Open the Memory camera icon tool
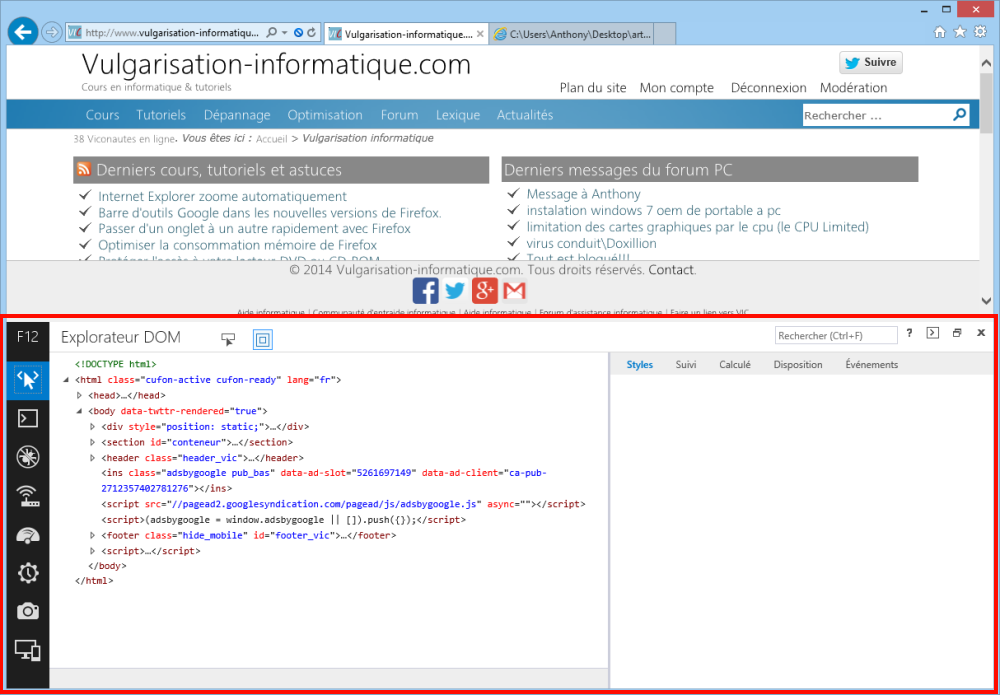The width and height of the screenshot is (1000, 695). 27,612
